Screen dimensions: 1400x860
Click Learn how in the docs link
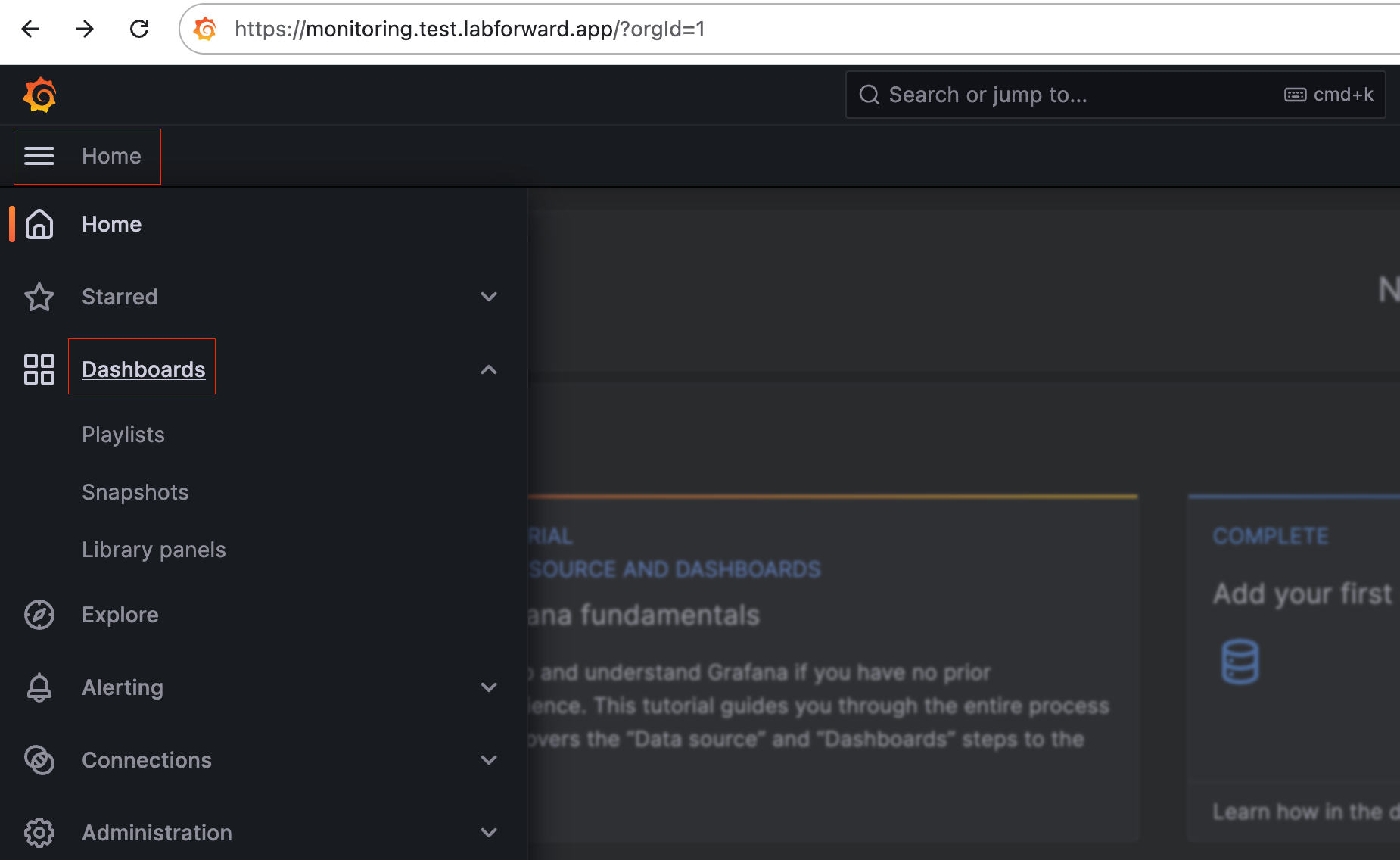(1305, 812)
